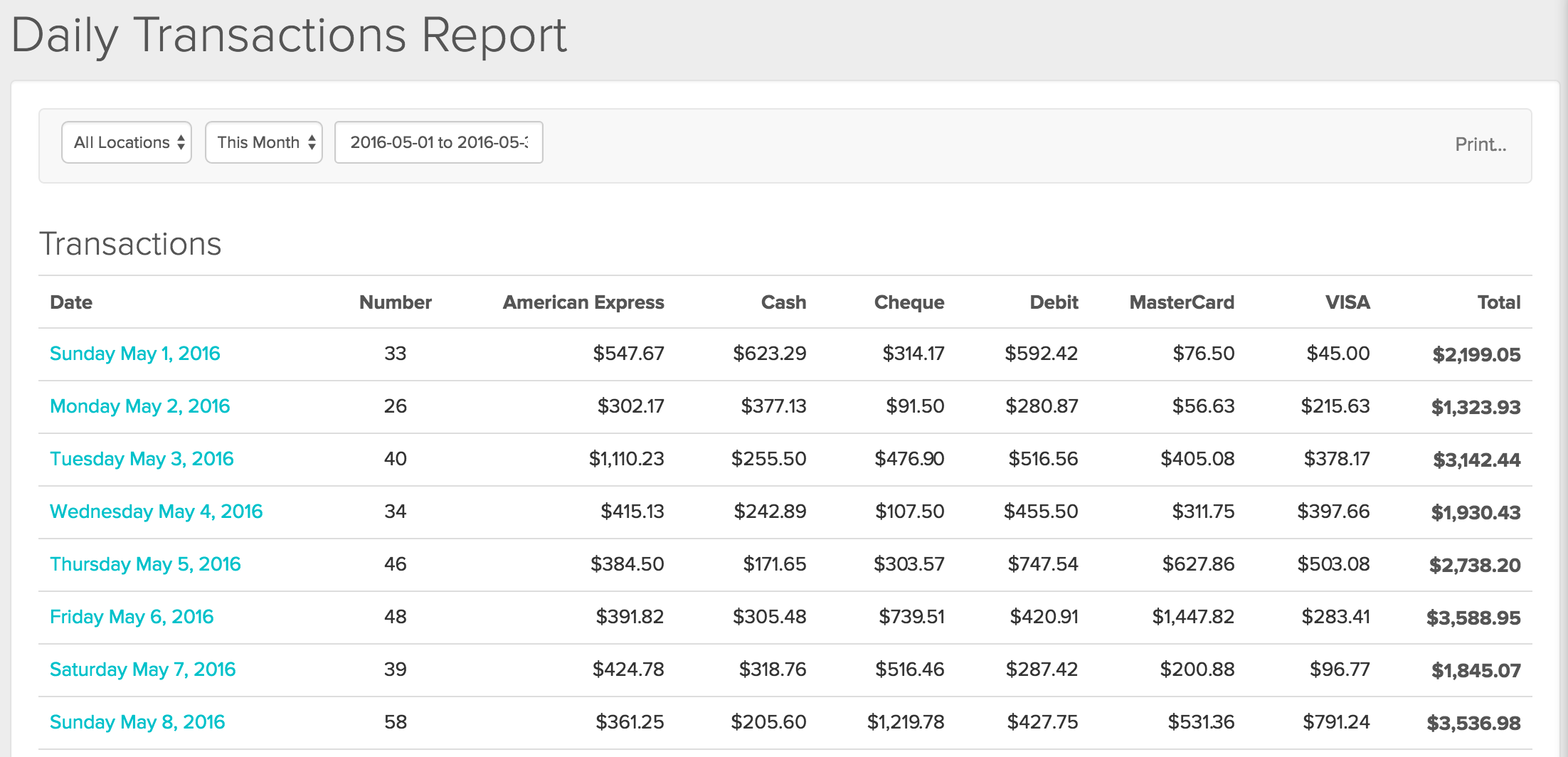The image size is (1568, 757).
Task: Click the MasterCard column header
Action: 1182,302
